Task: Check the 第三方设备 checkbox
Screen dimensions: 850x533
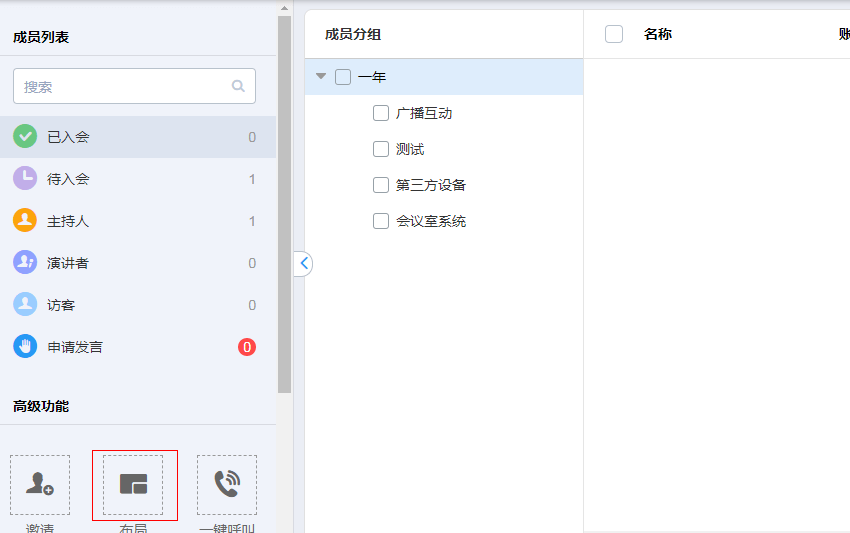Action: [x=381, y=185]
